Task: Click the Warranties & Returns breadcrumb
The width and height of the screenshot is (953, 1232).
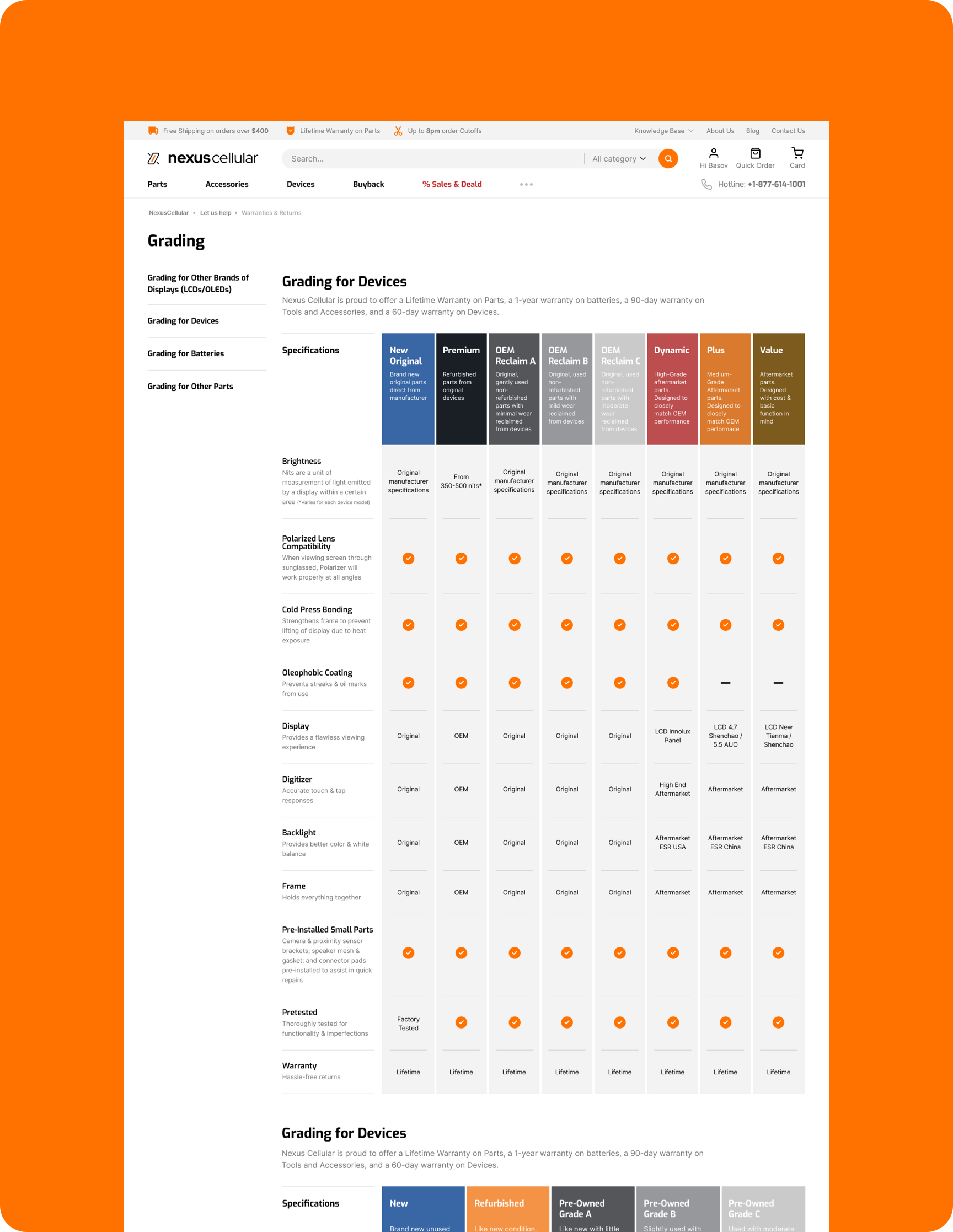Action: 271,213
